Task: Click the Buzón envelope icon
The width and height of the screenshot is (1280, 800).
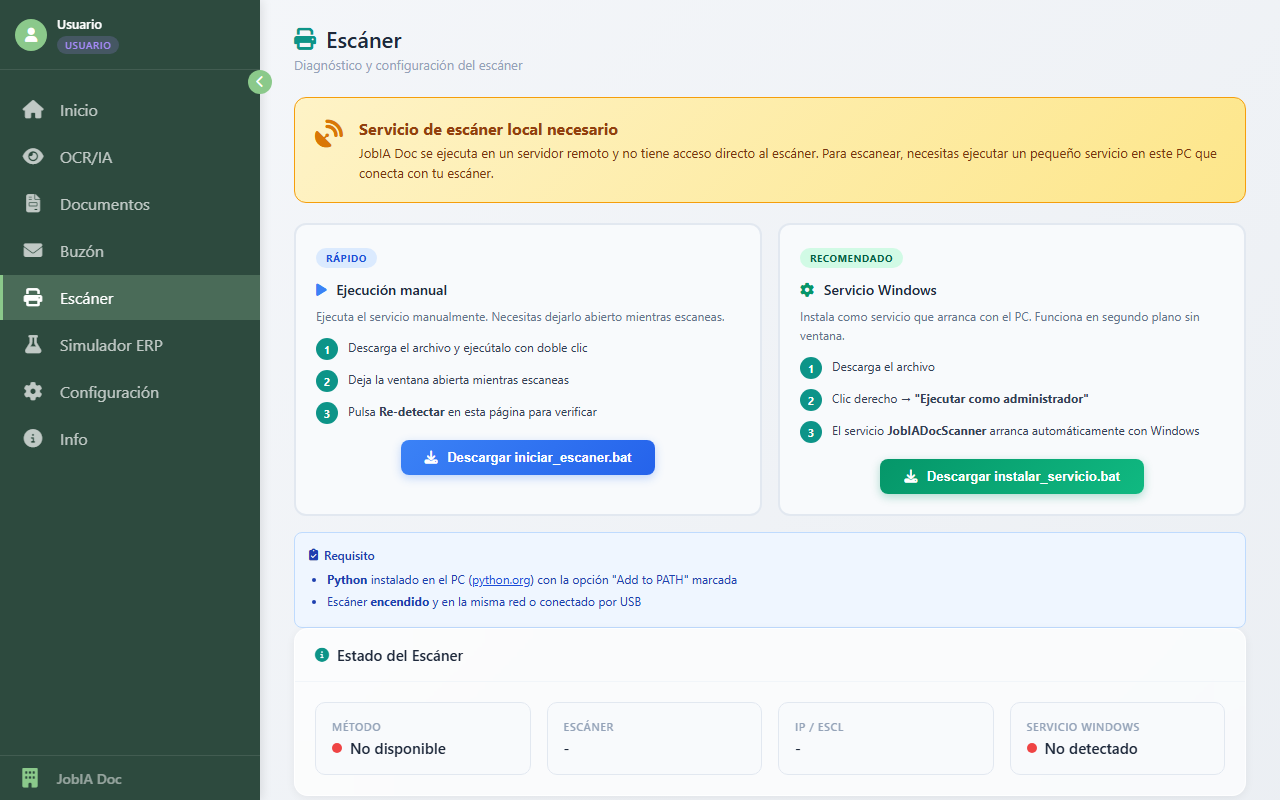Action: [x=33, y=251]
